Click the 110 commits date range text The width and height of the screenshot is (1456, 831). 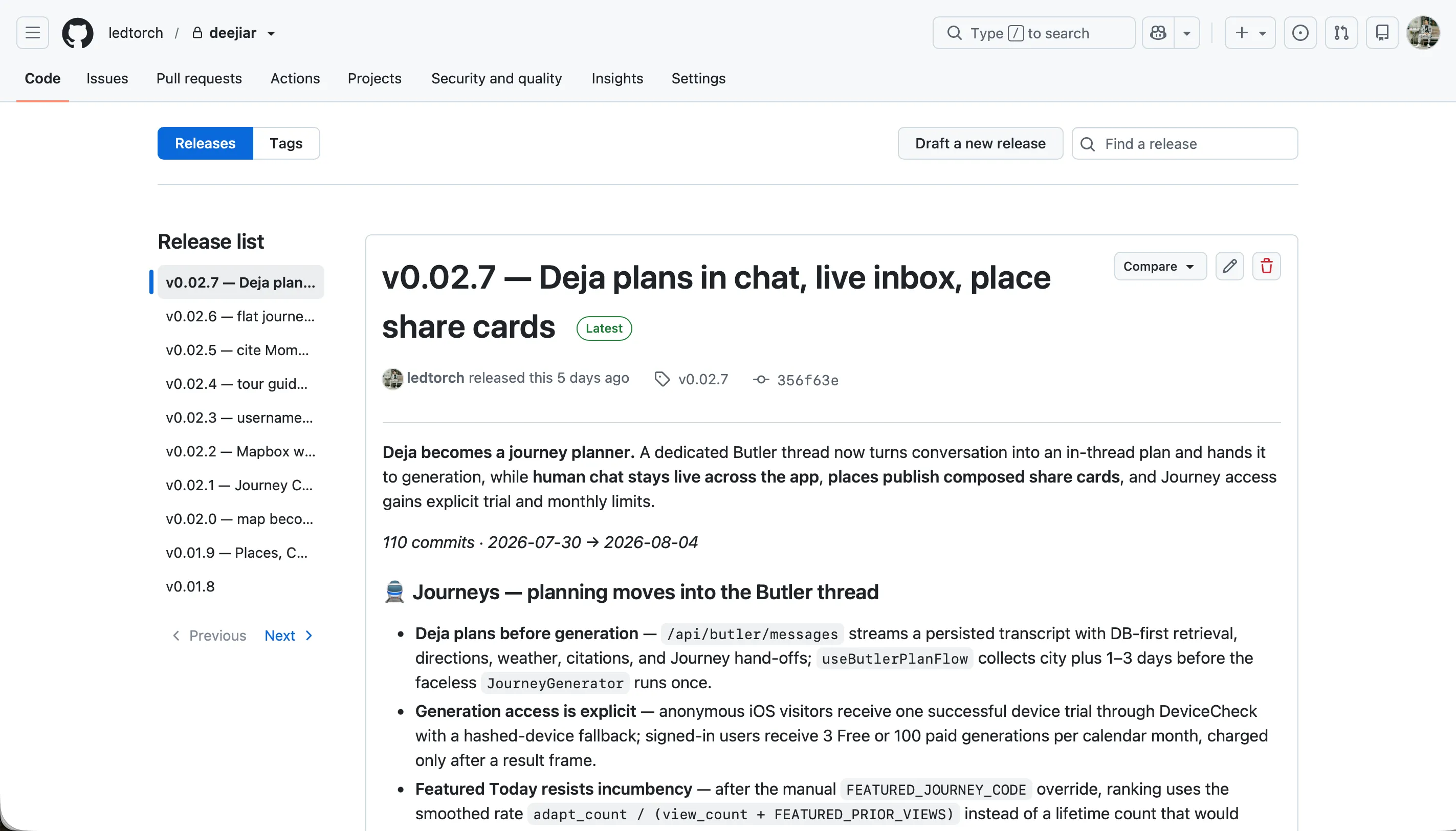coord(540,542)
